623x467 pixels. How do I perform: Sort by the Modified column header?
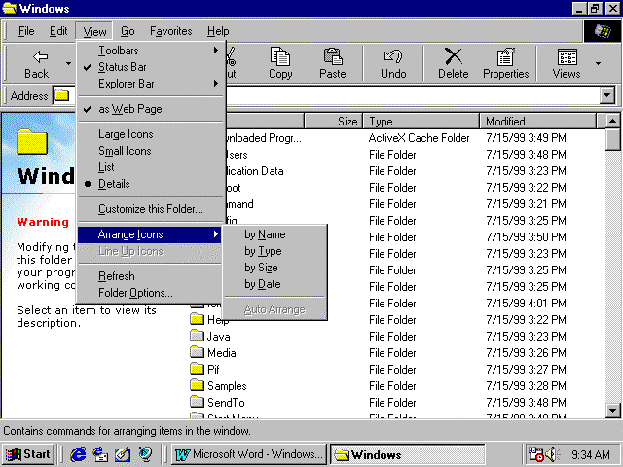pos(540,121)
